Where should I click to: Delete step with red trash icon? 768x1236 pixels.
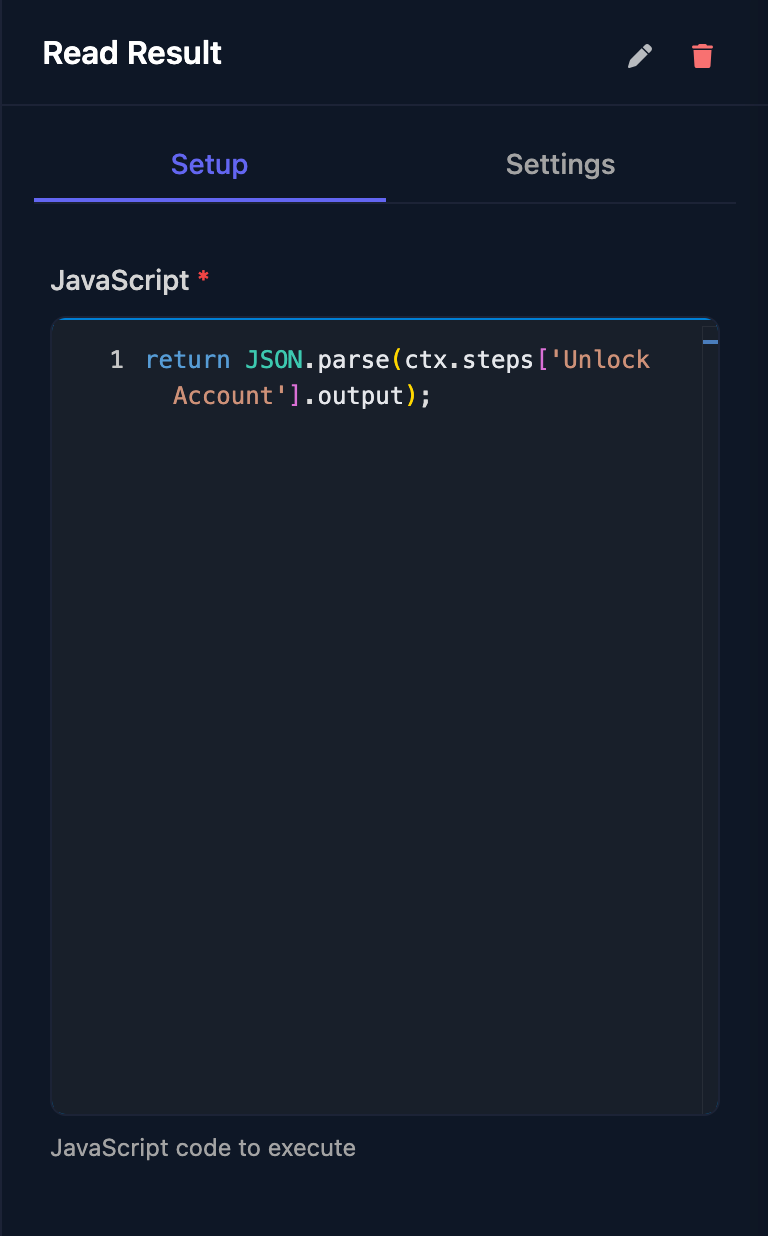tap(703, 56)
